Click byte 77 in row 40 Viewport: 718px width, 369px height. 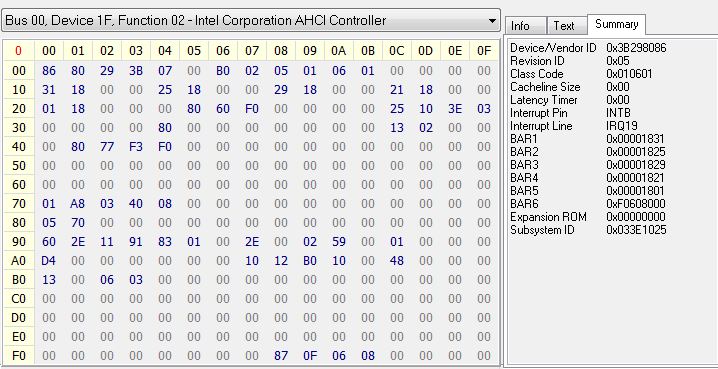click(x=107, y=147)
